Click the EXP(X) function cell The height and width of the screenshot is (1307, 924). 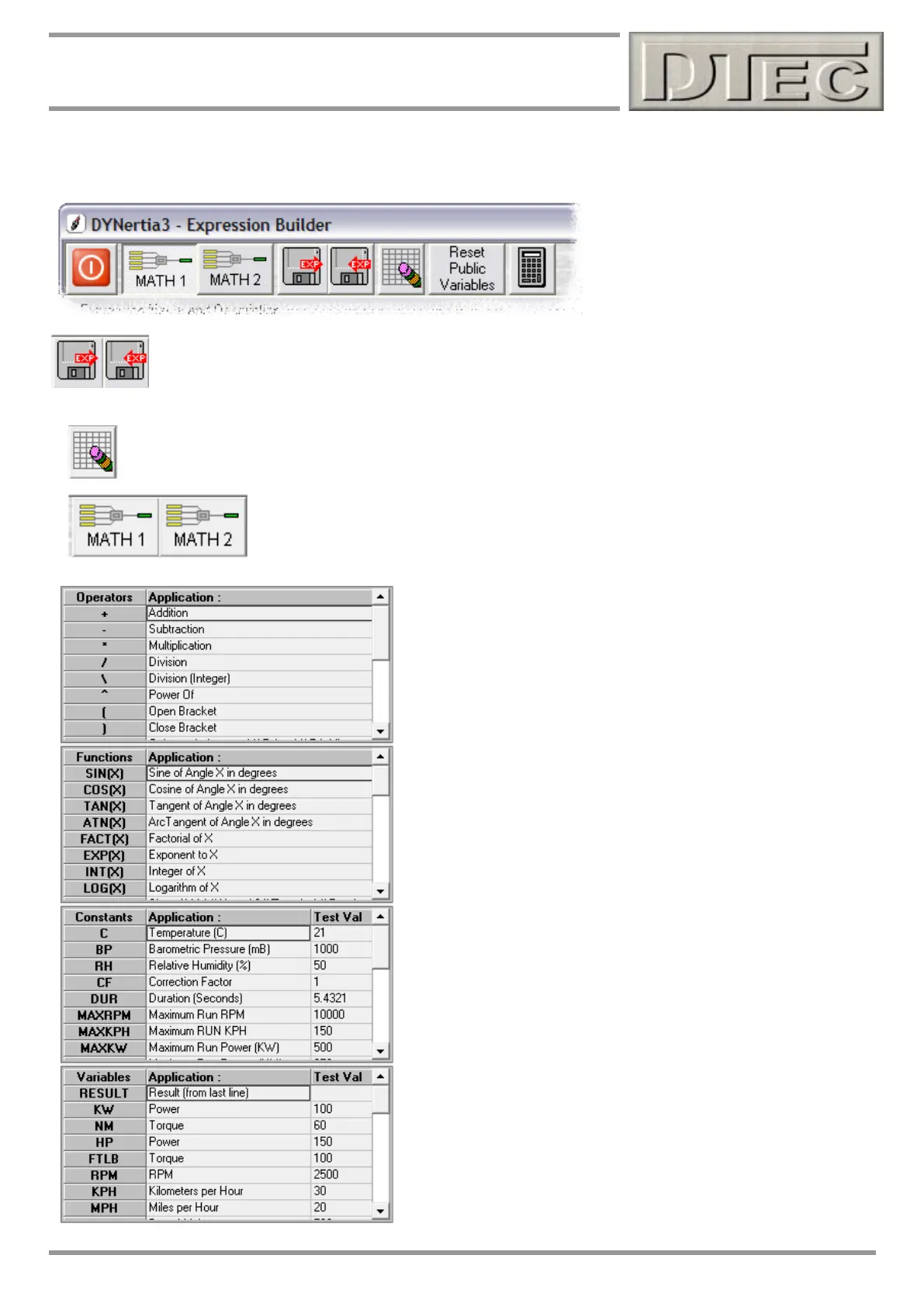click(x=104, y=855)
